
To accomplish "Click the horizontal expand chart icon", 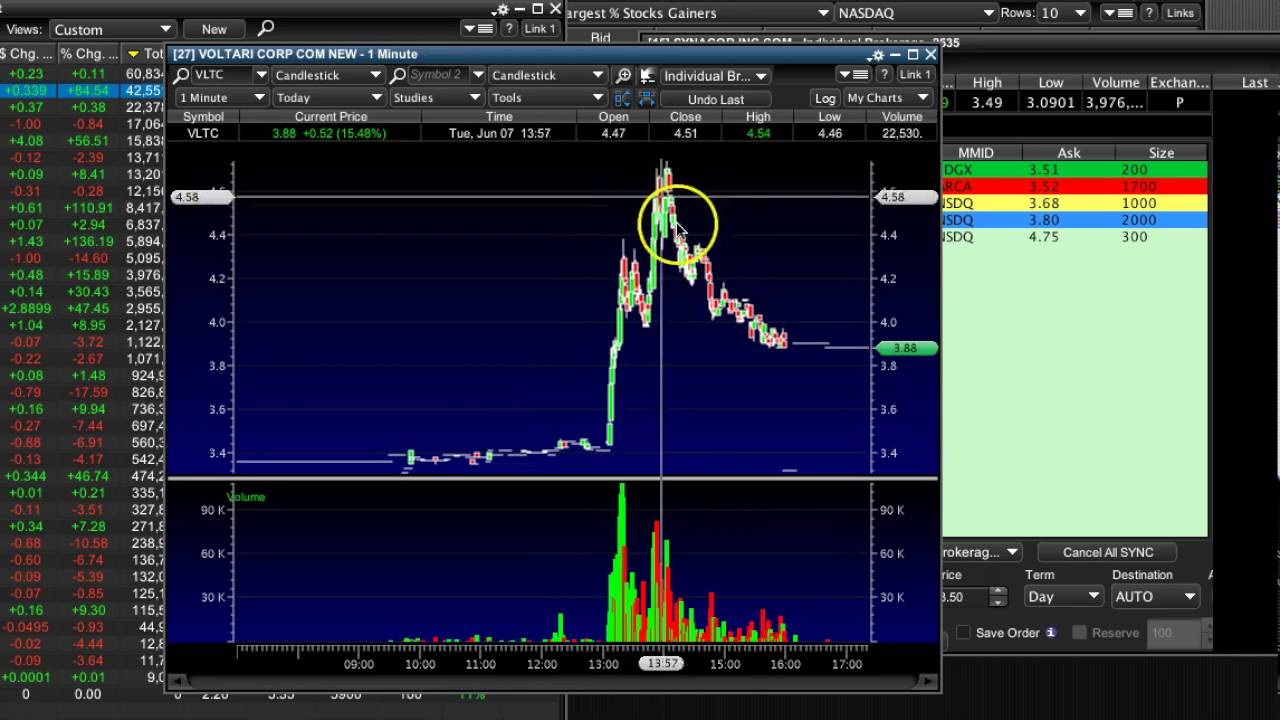I will point(647,98).
